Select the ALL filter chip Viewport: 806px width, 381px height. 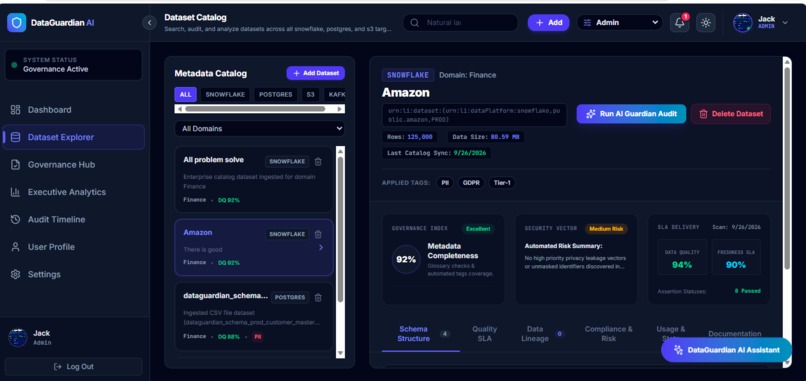tap(186, 95)
